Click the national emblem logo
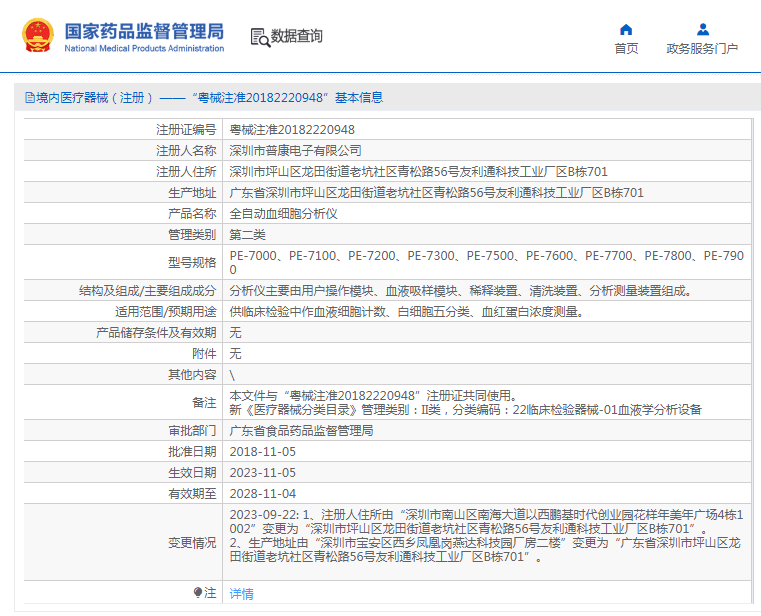Image resolution: width=761 pixels, height=616 pixels. tap(37, 35)
